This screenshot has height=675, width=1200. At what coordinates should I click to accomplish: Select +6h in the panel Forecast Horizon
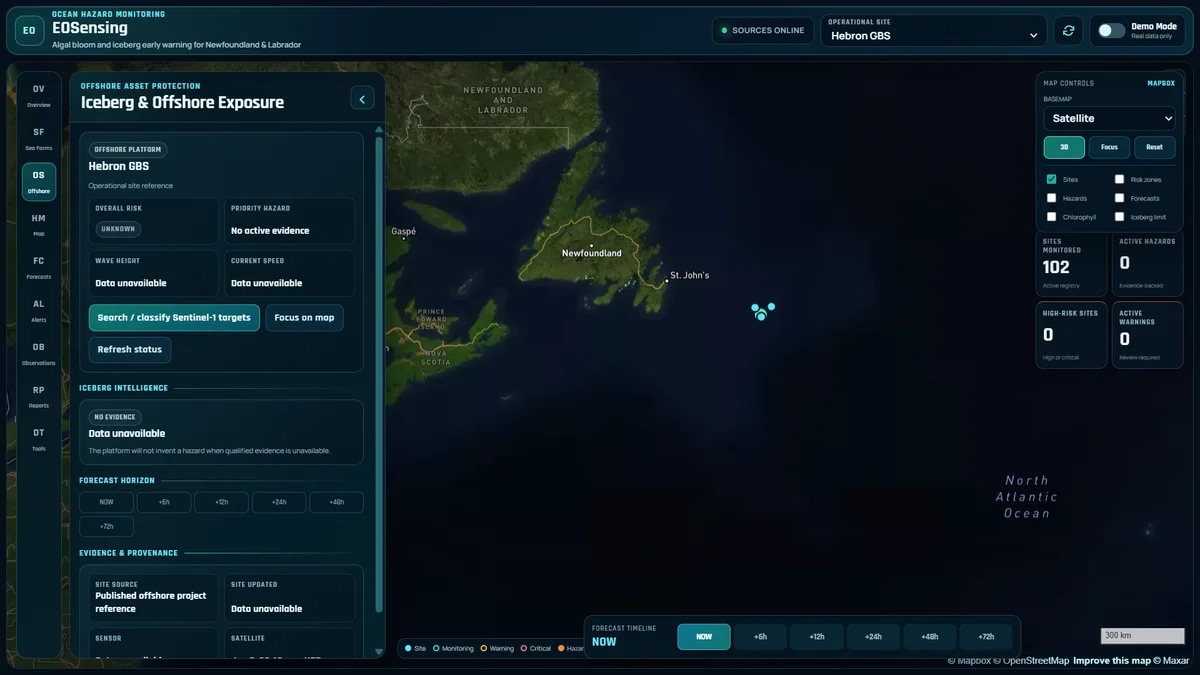[x=163, y=502]
